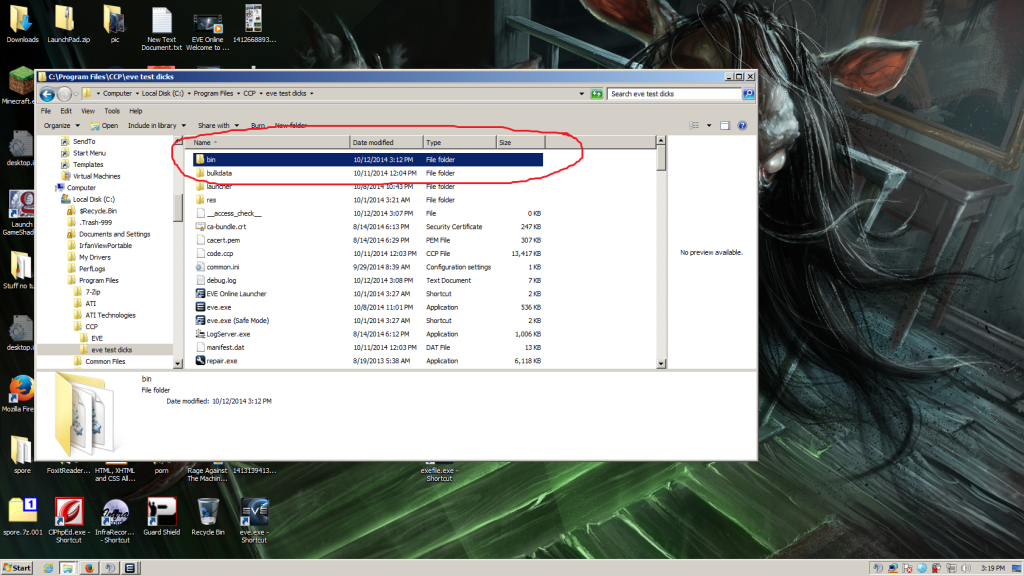Image resolution: width=1024 pixels, height=576 pixels.
Task: Open the Help menu
Action: 135,111
